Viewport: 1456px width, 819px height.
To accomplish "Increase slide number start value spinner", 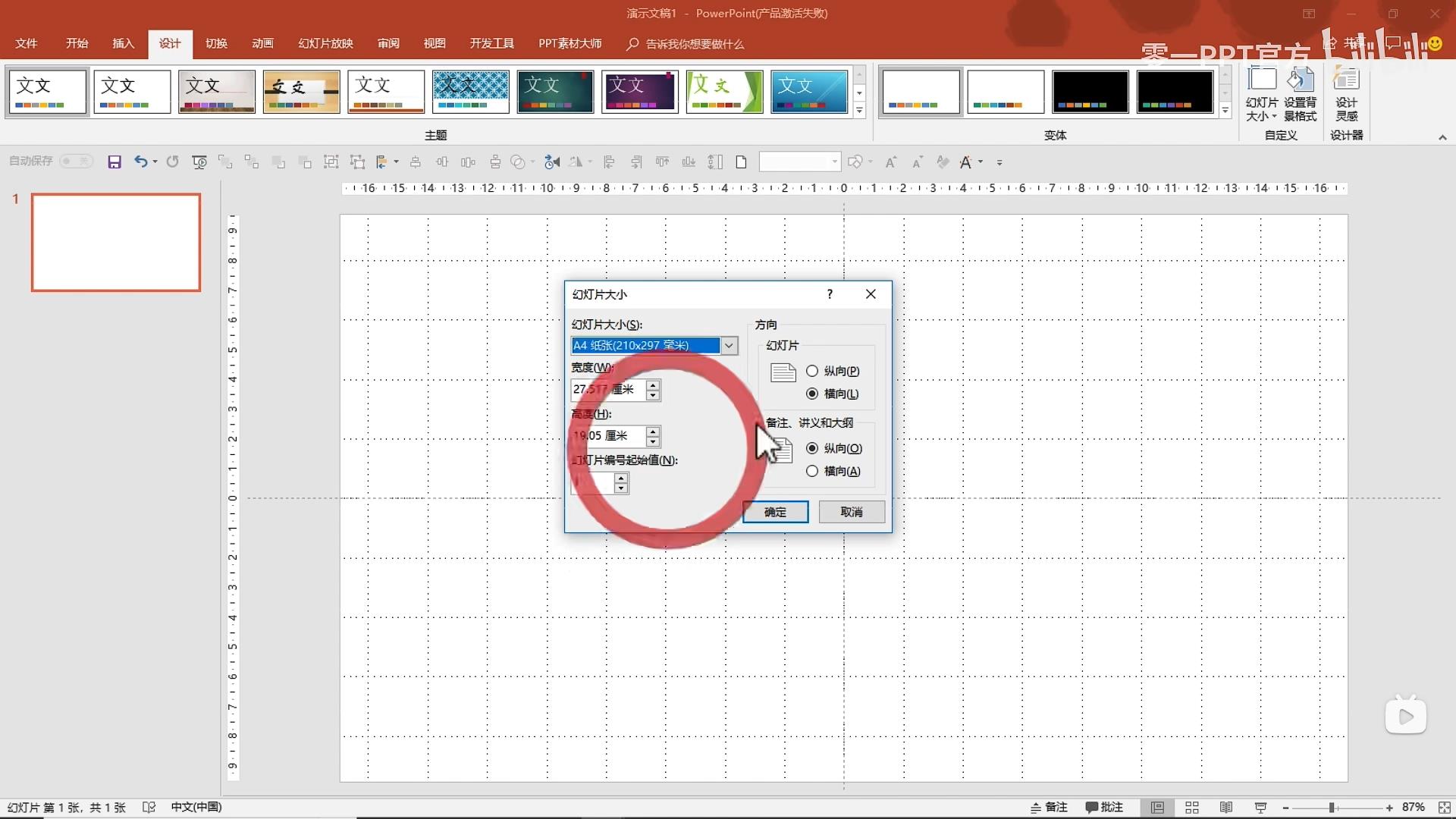I will pos(621,478).
